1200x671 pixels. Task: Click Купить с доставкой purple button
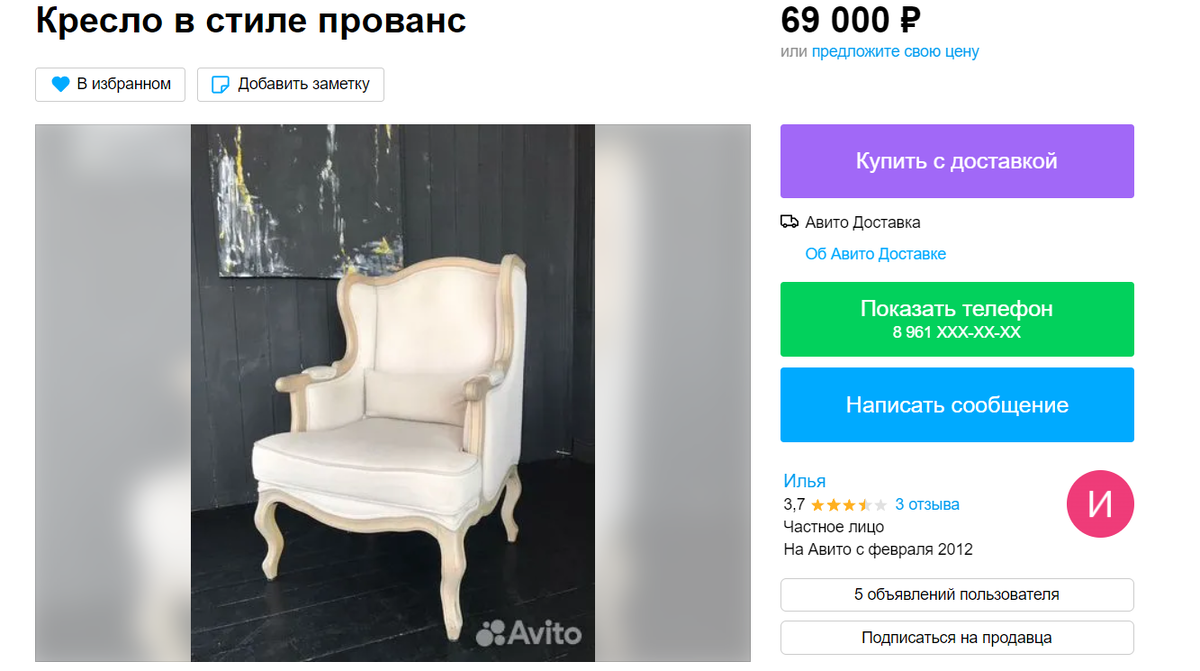click(x=957, y=161)
